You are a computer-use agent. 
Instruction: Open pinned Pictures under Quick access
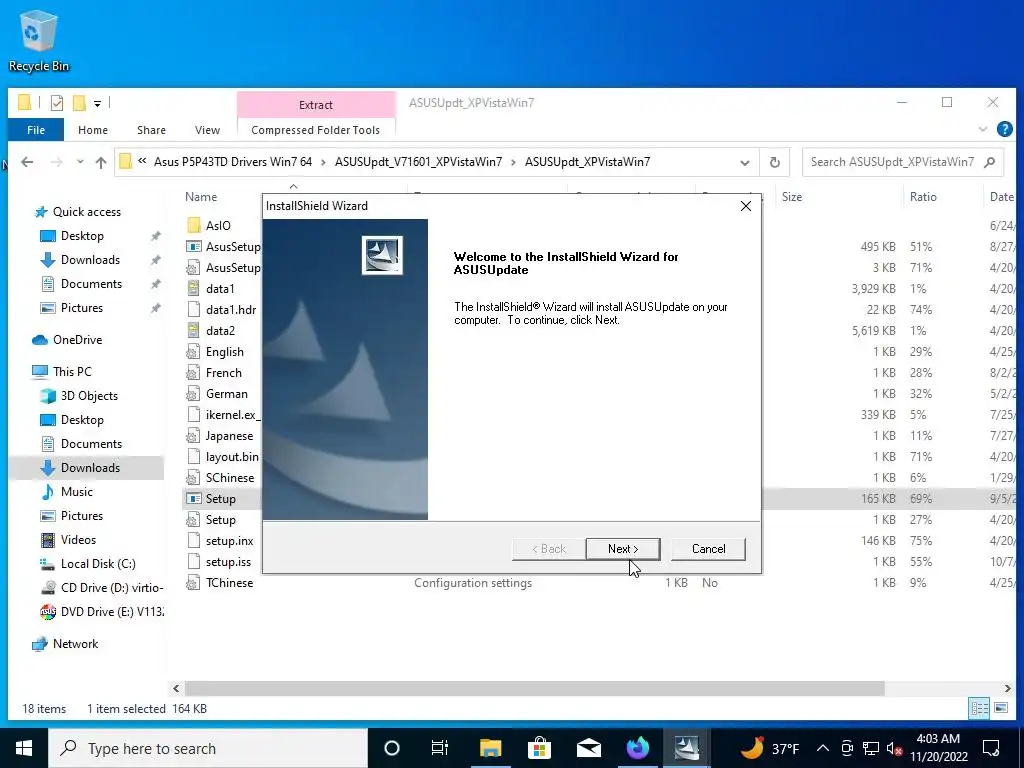[82, 308]
